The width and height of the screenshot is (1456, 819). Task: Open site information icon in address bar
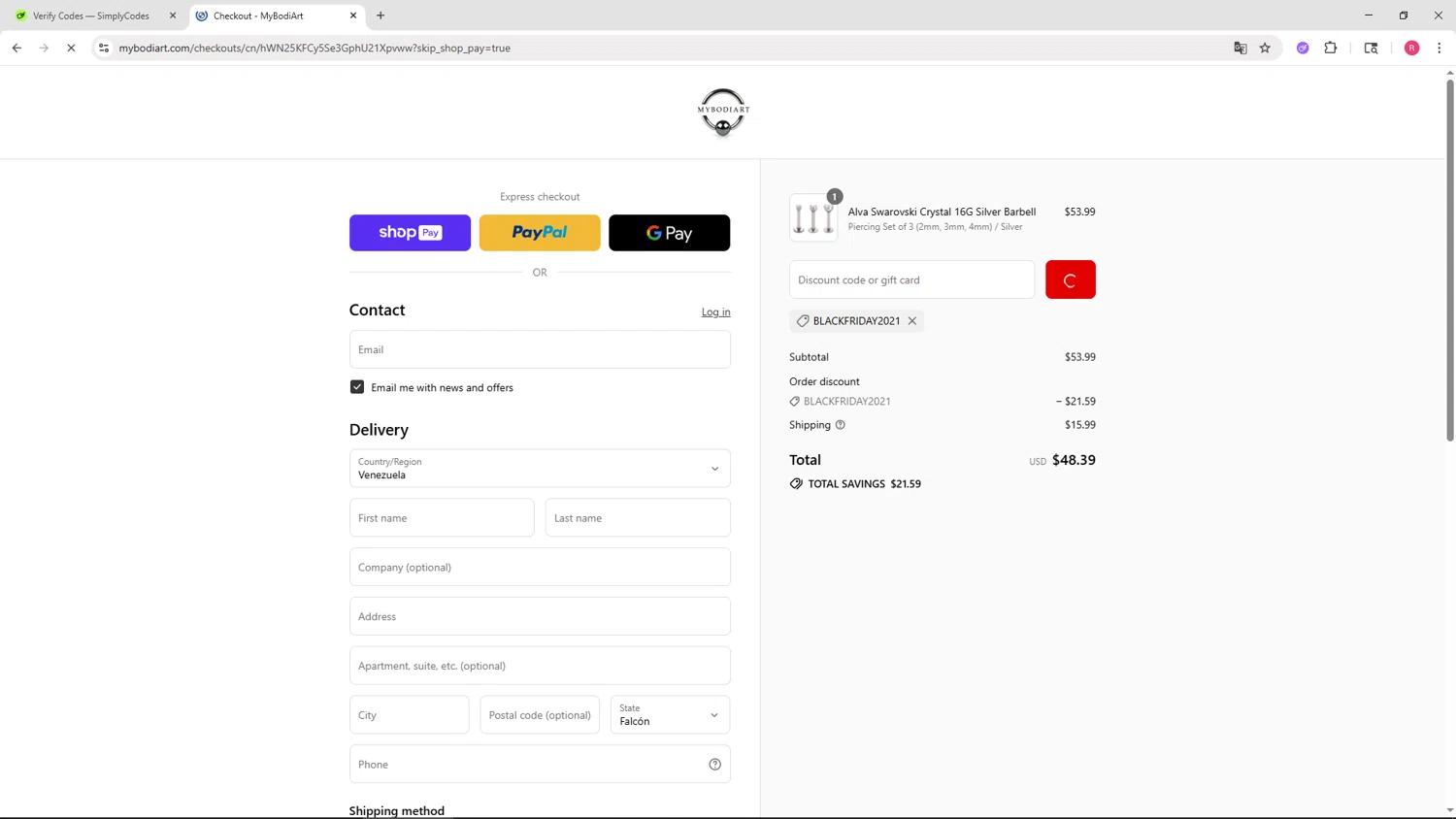[x=104, y=48]
